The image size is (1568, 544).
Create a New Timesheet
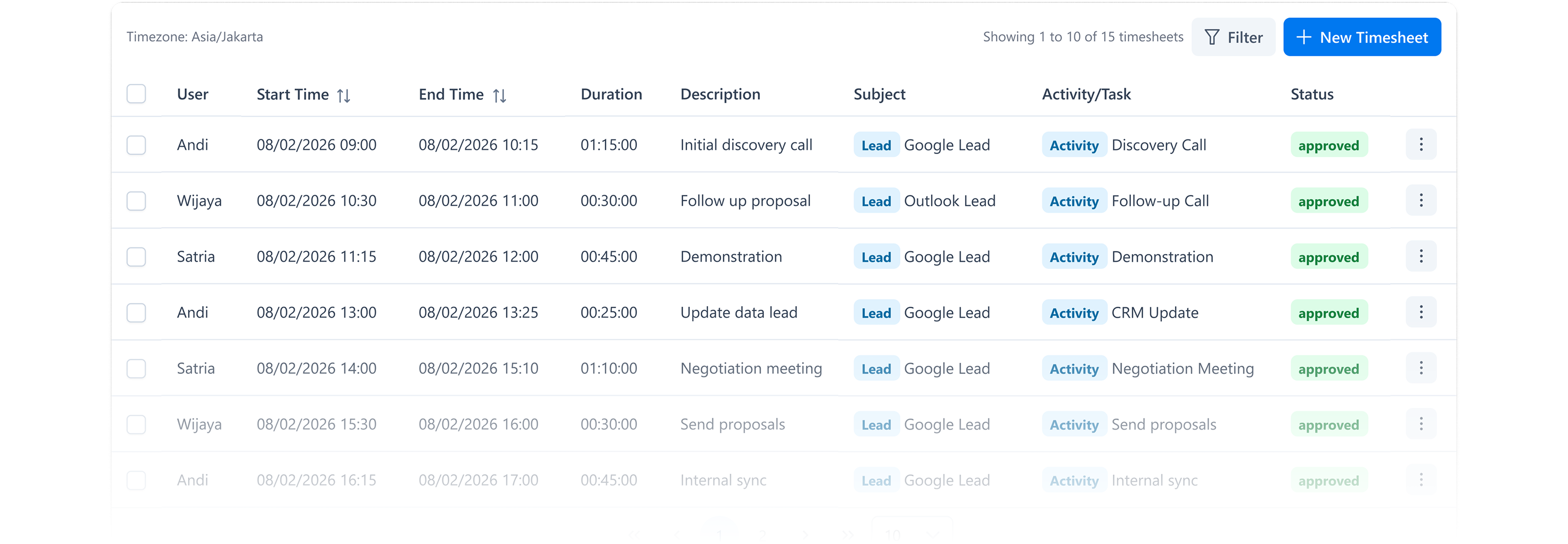click(1362, 37)
